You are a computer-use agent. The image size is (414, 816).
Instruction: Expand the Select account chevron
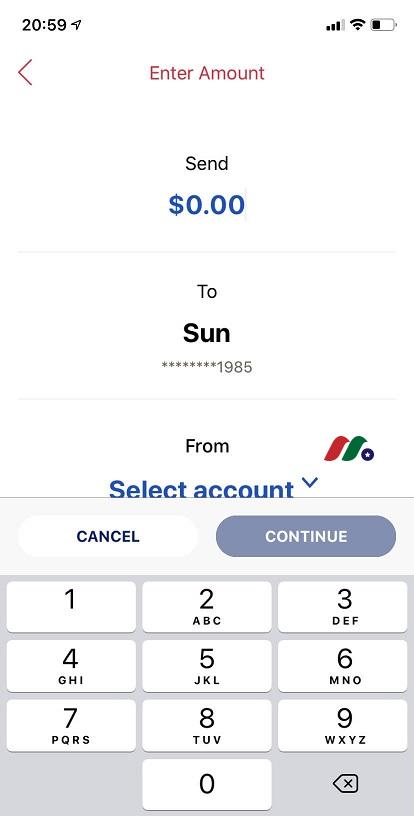coord(310,483)
